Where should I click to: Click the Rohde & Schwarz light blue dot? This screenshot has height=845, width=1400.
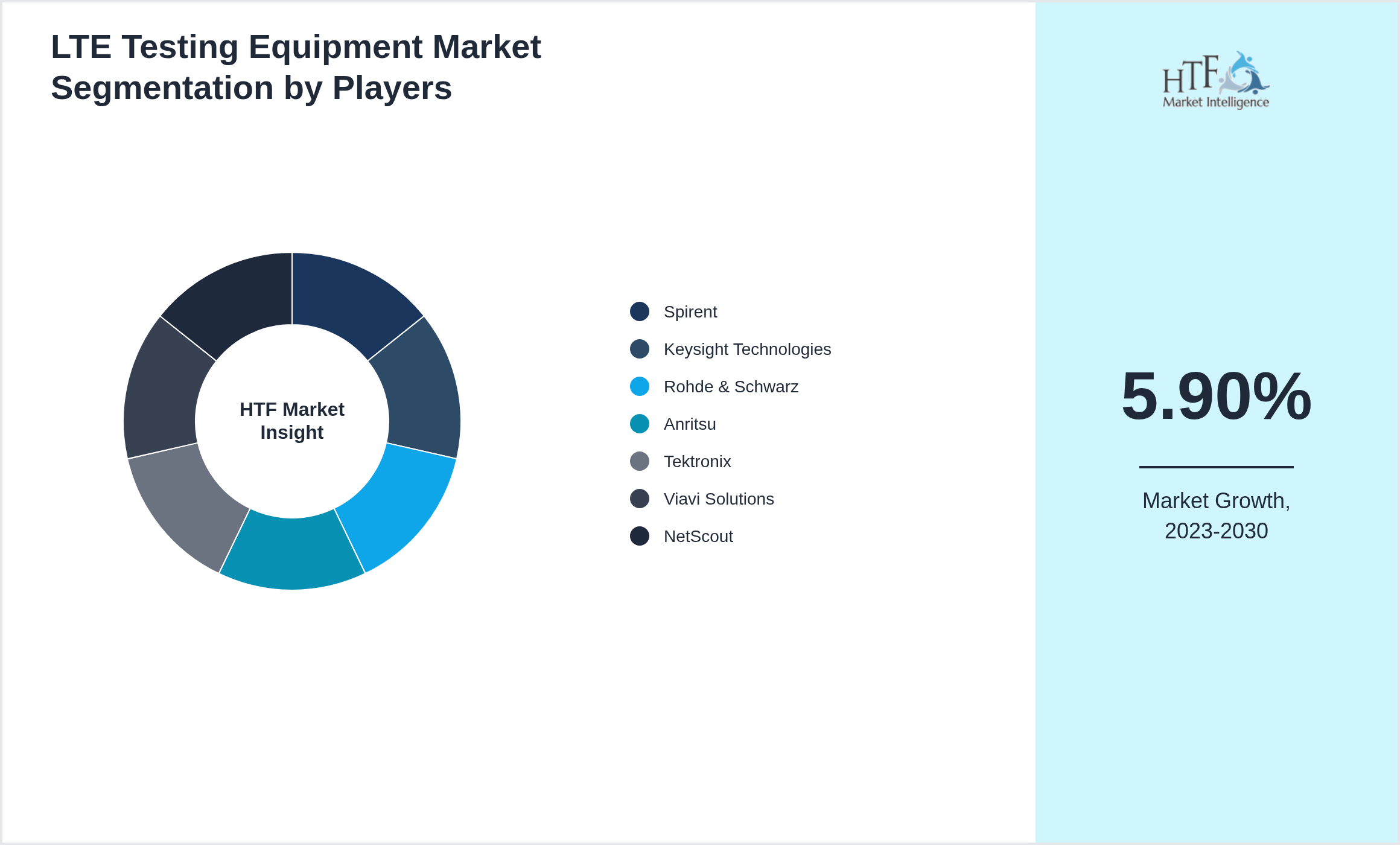click(x=638, y=386)
